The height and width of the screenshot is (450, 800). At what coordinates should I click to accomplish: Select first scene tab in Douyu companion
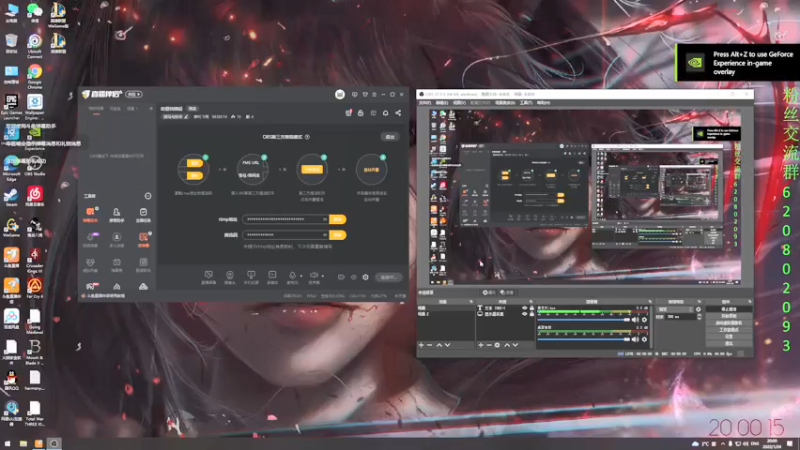click(x=96, y=108)
